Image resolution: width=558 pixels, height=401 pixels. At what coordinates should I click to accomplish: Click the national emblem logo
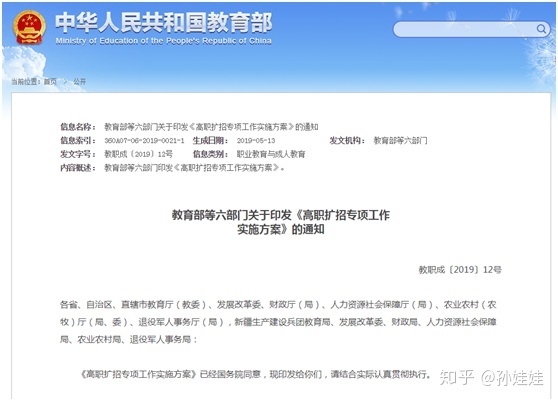(x=30, y=27)
